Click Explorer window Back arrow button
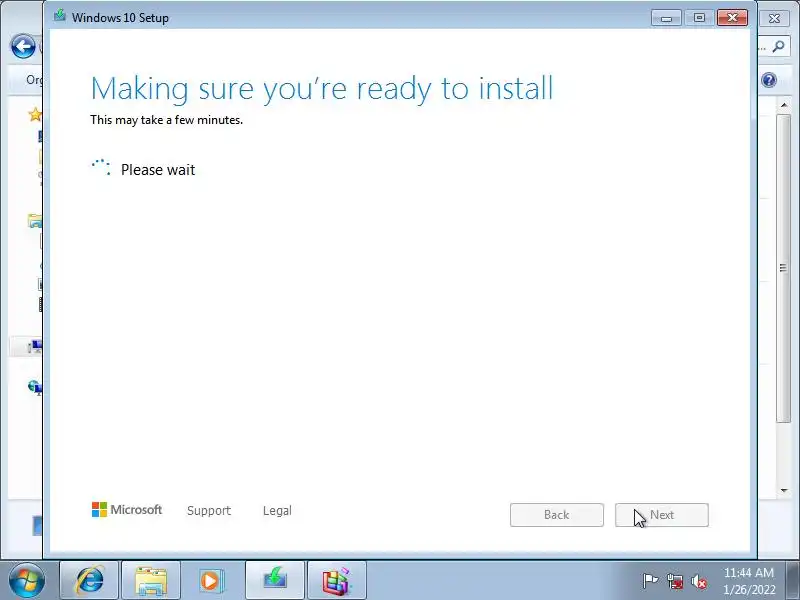The image size is (800, 600). (23, 47)
